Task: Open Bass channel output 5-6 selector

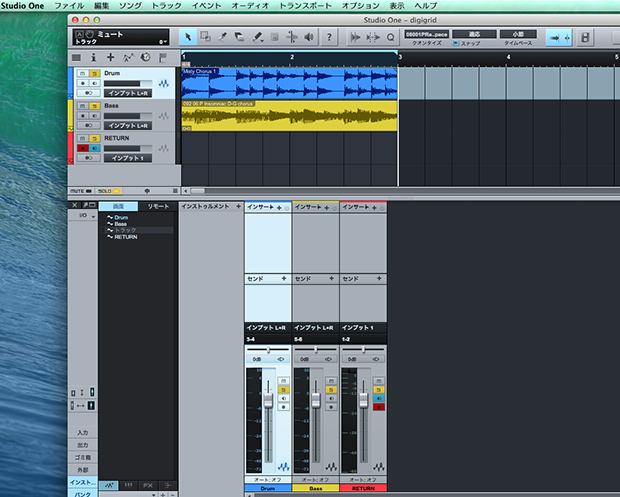Action: tap(315, 339)
